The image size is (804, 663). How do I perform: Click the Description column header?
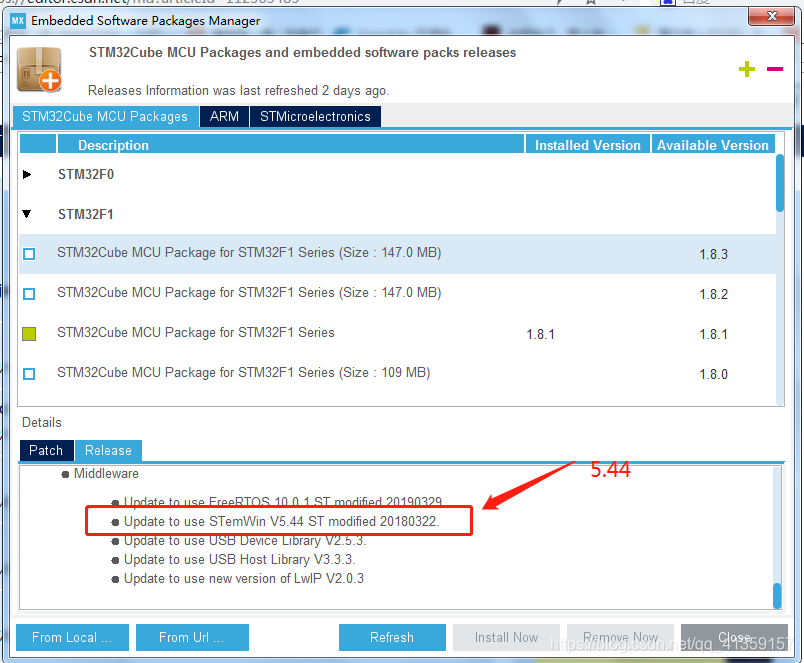pyautogui.click(x=291, y=145)
